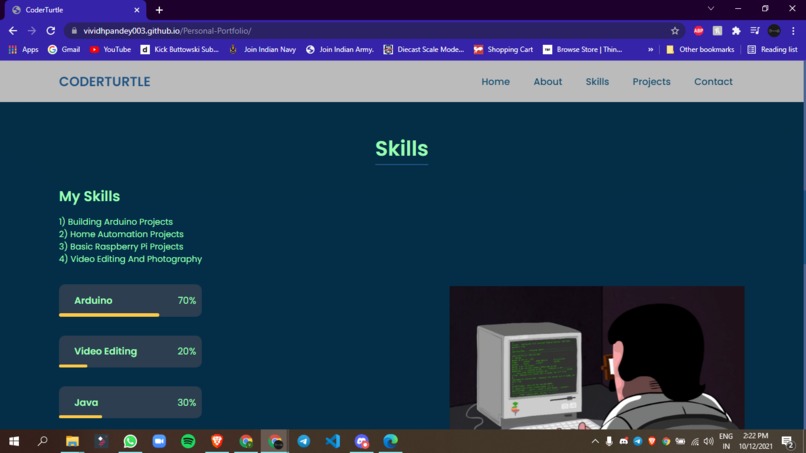Open the Browse Store bookmark
The width and height of the screenshot is (806, 453).
pyautogui.click(x=583, y=49)
